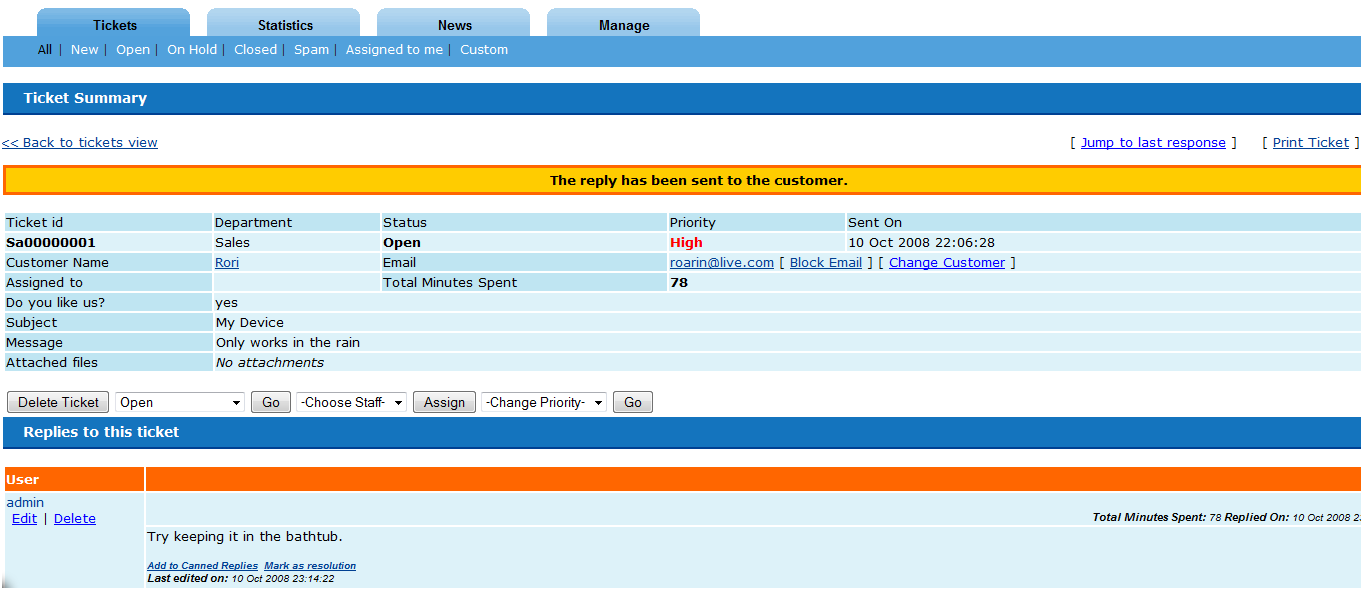View tickets Assigned to me
This screenshot has width=1363, height=590.
point(394,50)
